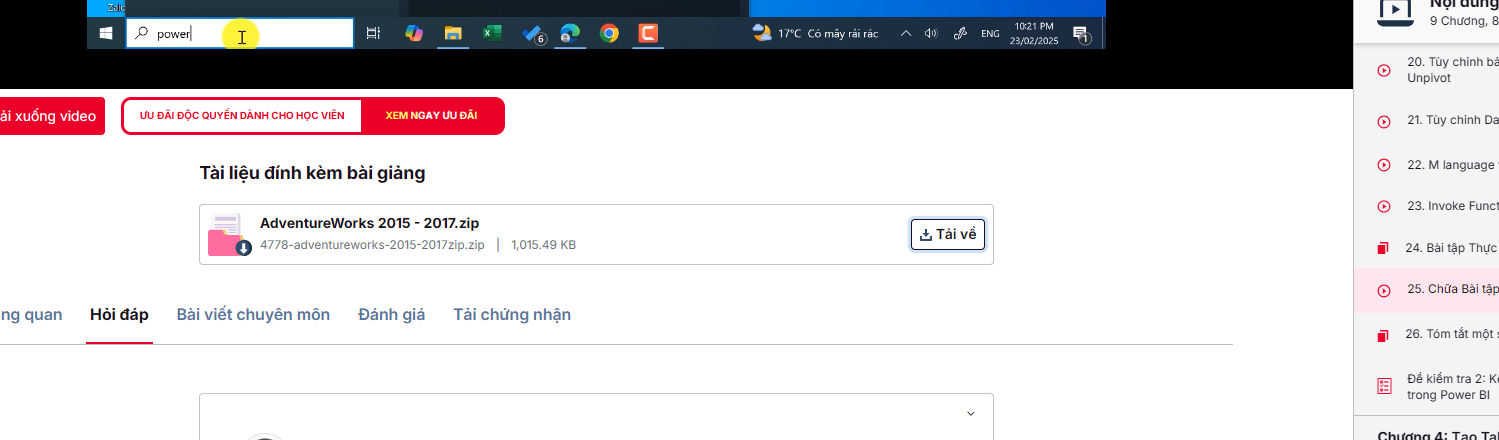Open File Explorer in the video taskbar
The width and height of the screenshot is (1499, 440).
click(x=453, y=34)
